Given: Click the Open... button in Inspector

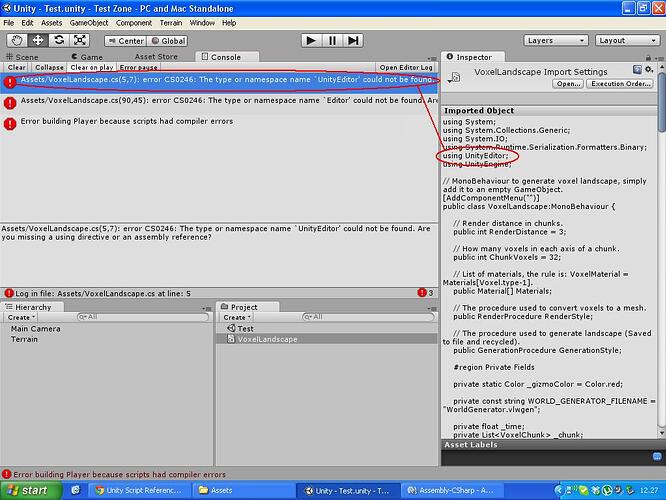Looking at the screenshot, I should coord(568,84).
